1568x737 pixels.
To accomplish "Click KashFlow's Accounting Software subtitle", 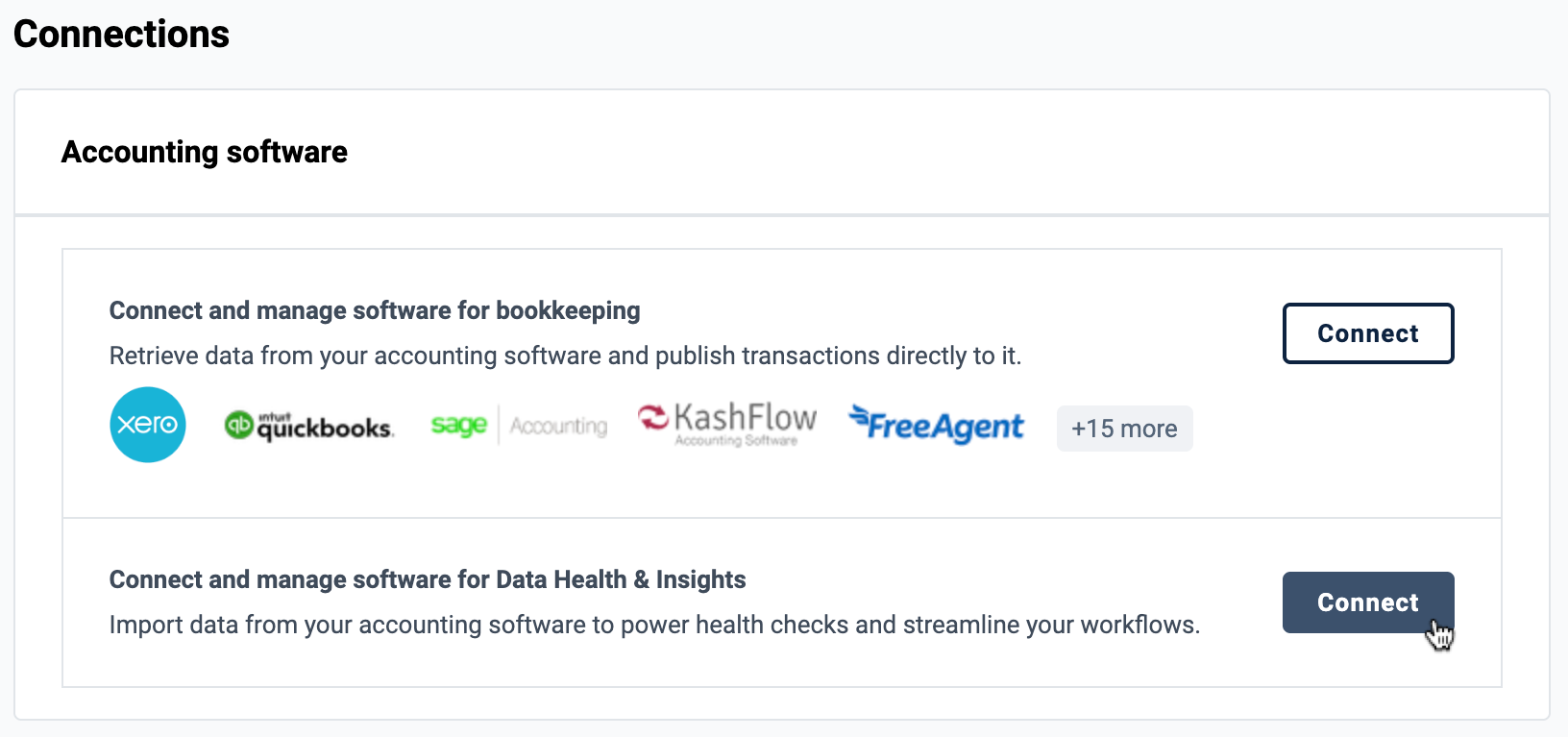I will [736, 440].
